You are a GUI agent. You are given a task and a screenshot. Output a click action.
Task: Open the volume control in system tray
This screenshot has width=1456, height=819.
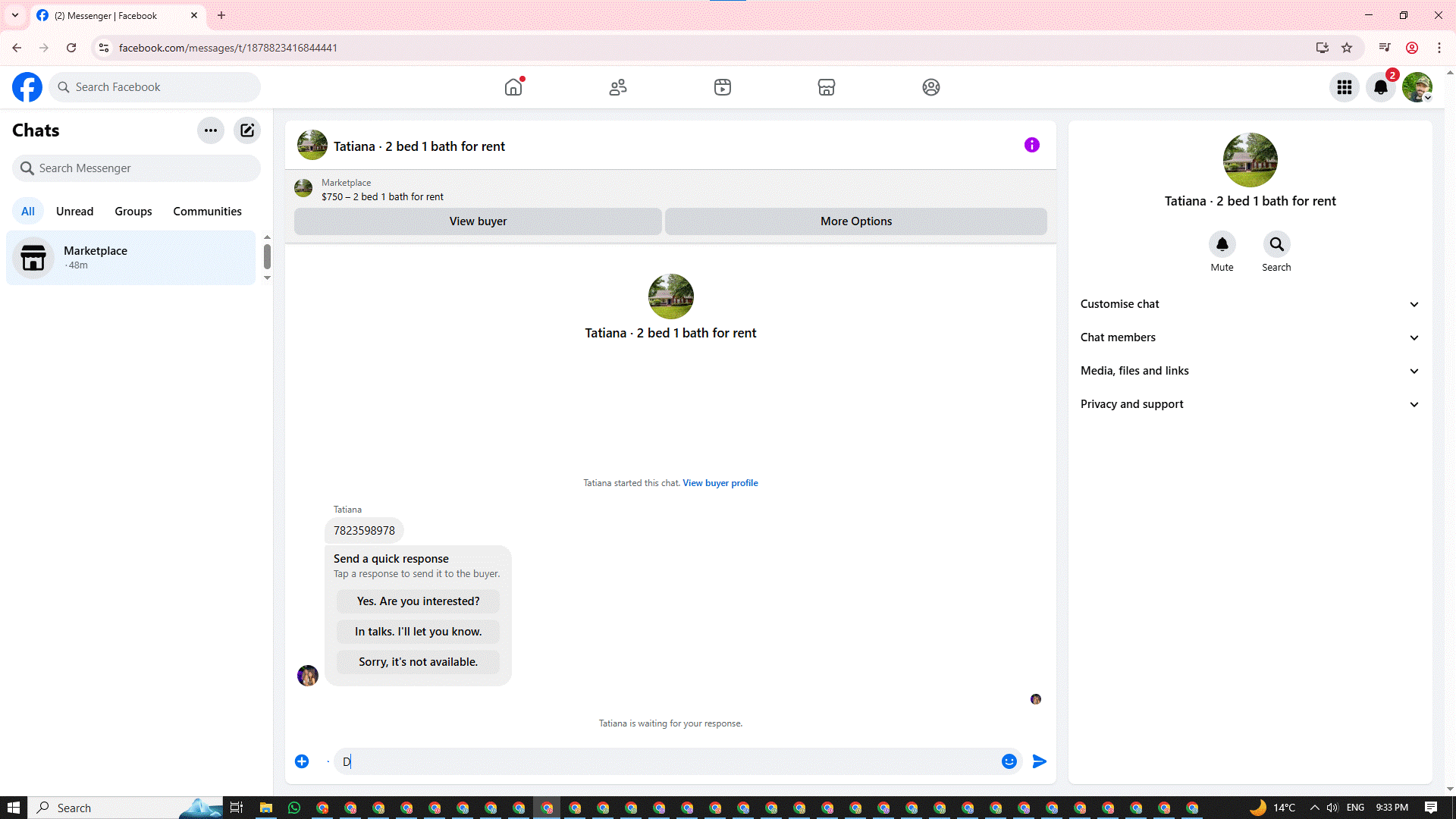point(1332,808)
